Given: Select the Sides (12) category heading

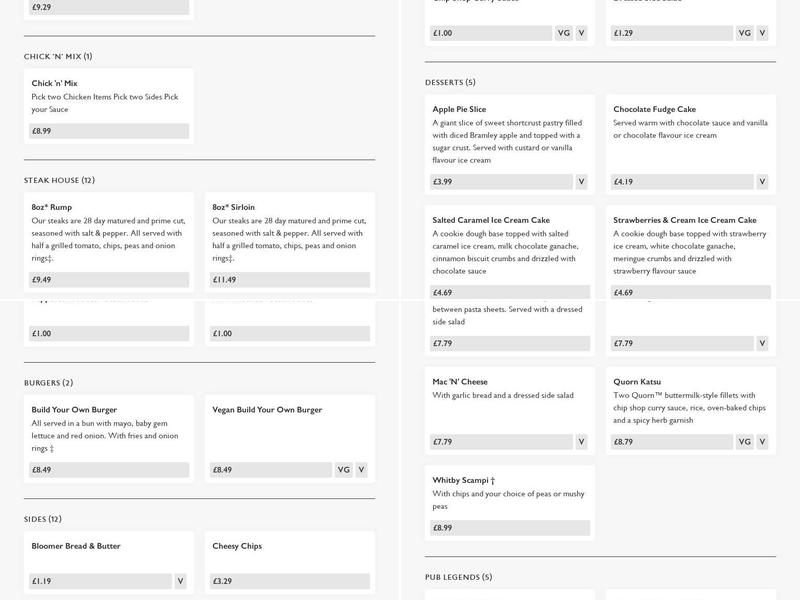Looking at the screenshot, I should [x=43, y=519].
